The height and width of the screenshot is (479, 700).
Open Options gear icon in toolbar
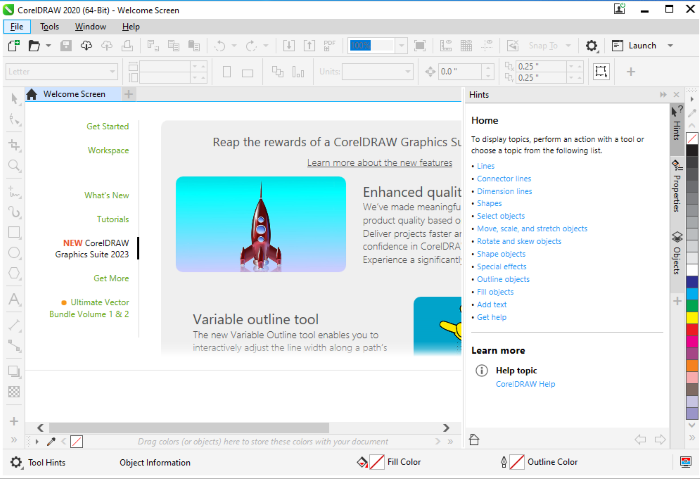click(x=592, y=46)
